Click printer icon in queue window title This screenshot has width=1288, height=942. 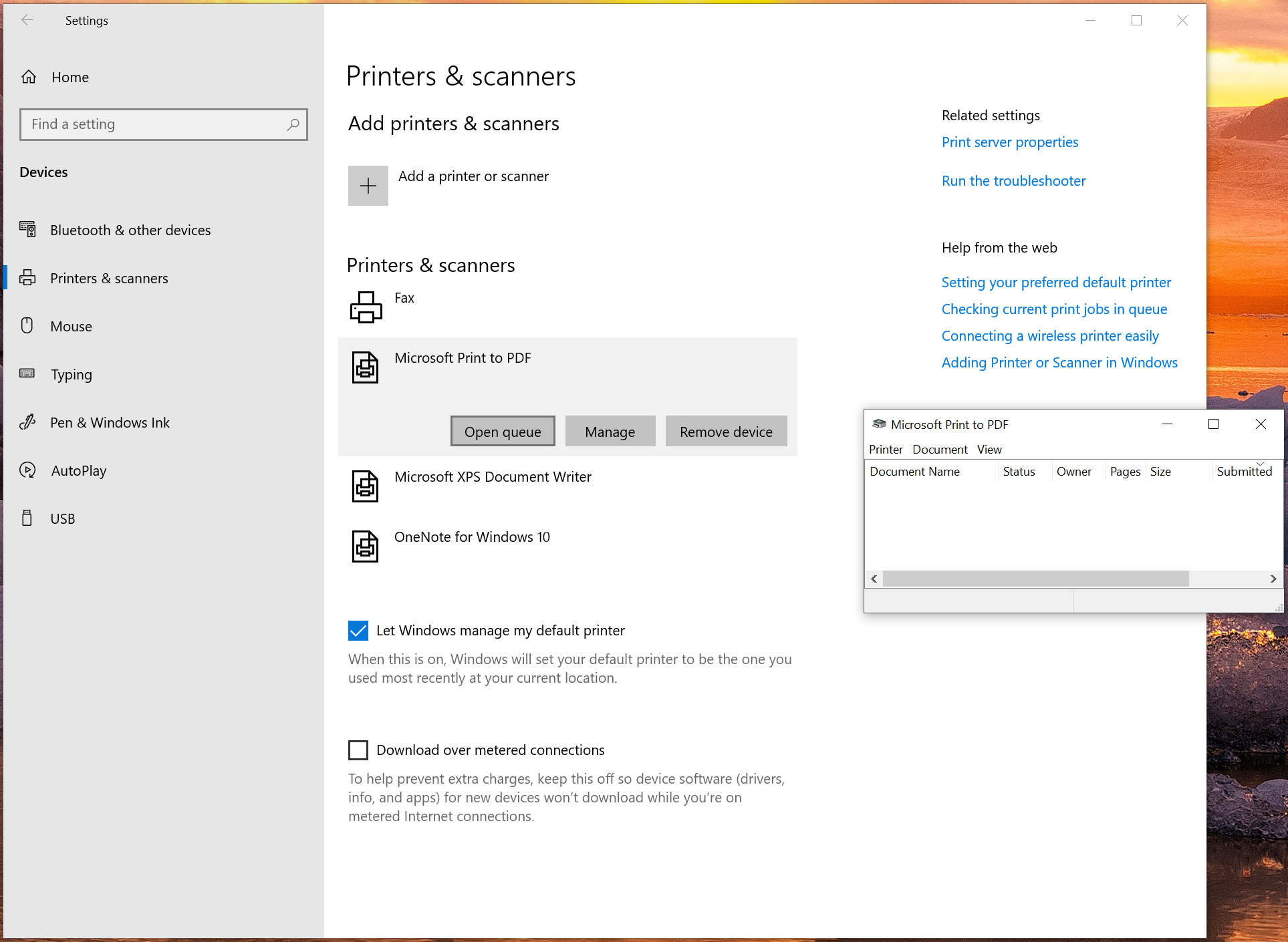pyautogui.click(x=879, y=424)
